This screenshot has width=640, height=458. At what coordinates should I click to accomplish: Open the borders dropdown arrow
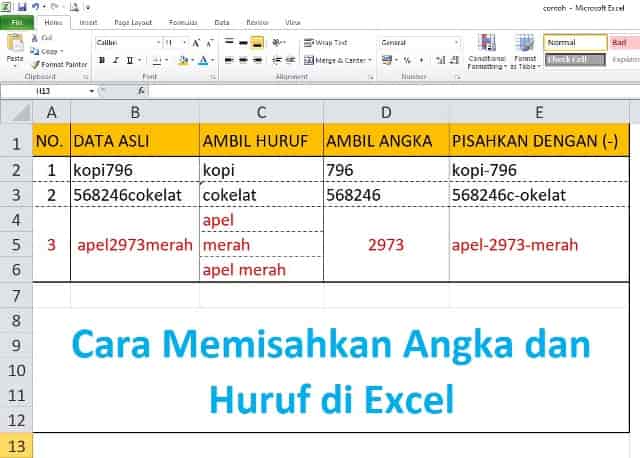[x=167, y=60]
